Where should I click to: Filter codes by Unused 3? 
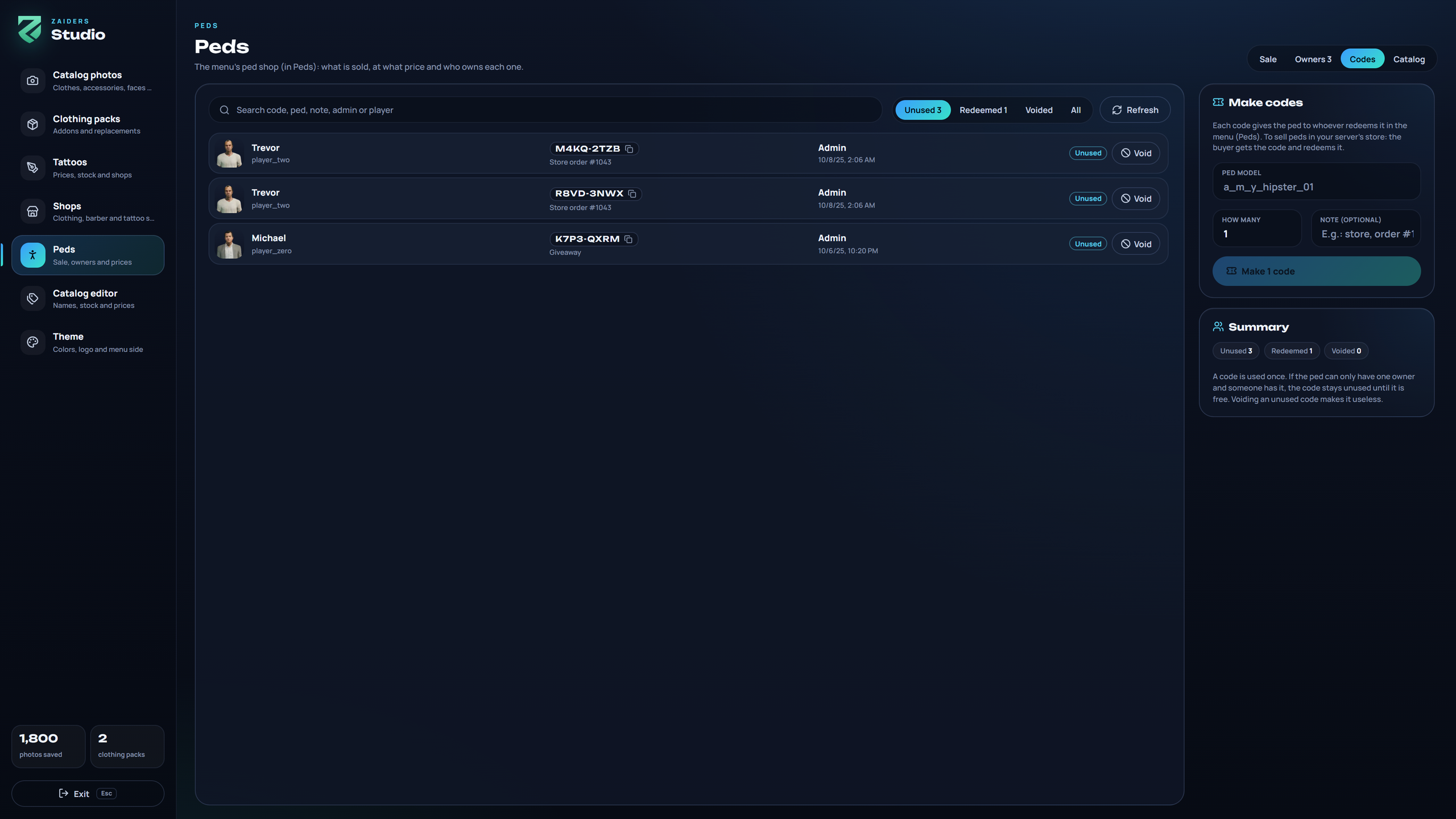923,110
